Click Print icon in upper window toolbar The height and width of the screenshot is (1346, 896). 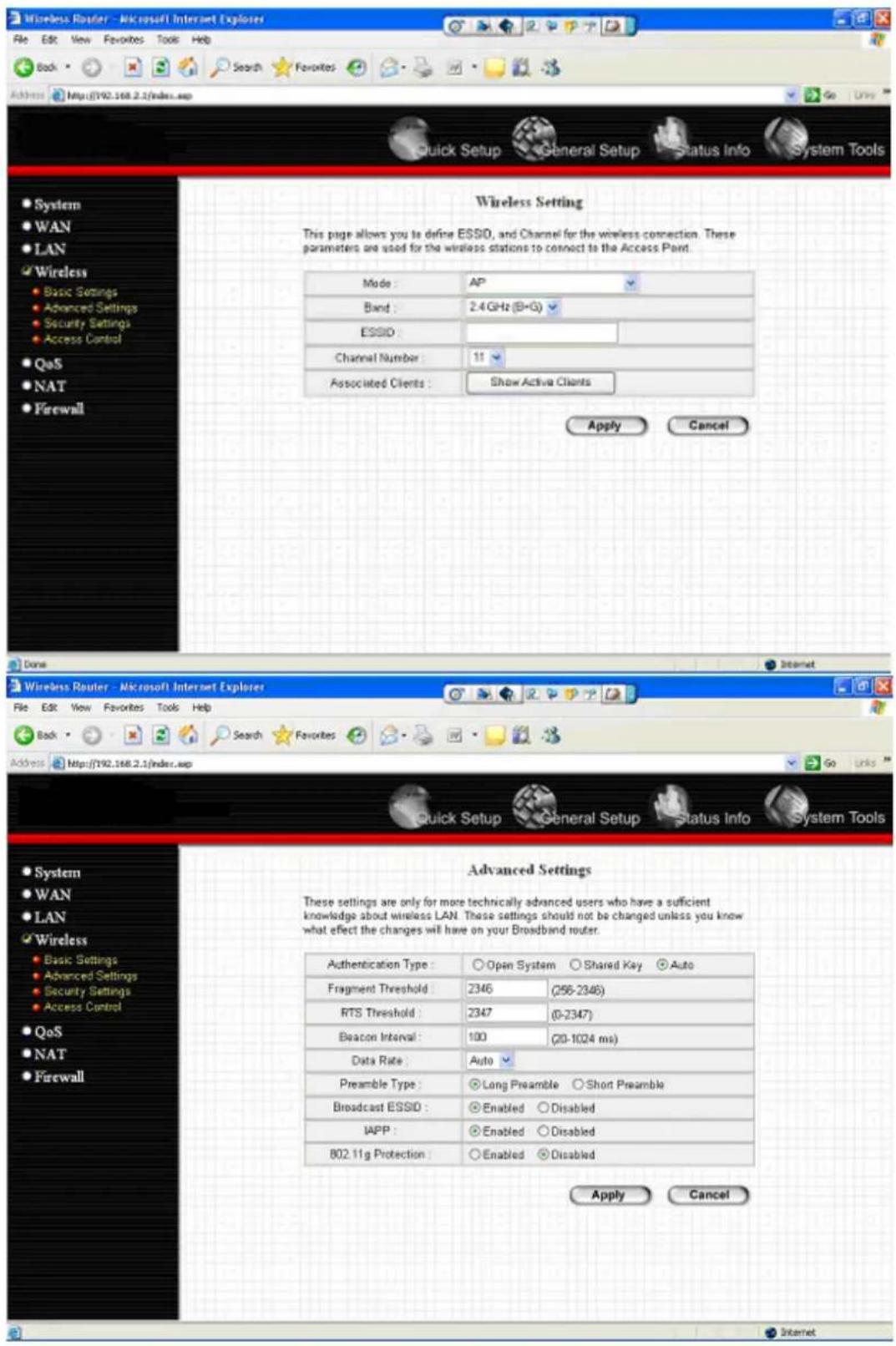click(x=423, y=68)
